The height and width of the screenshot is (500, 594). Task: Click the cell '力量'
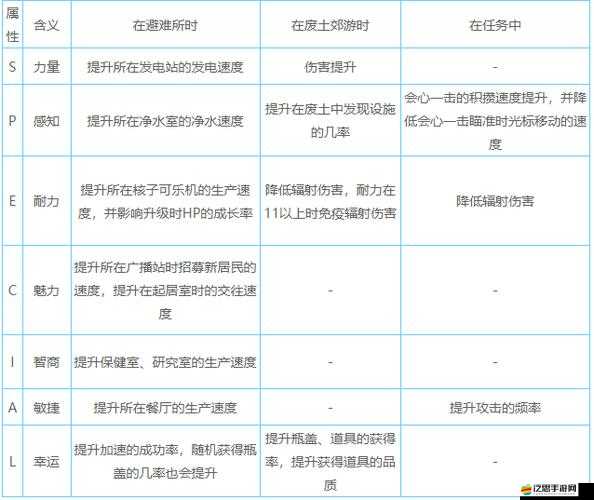click(x=47, y=67)
